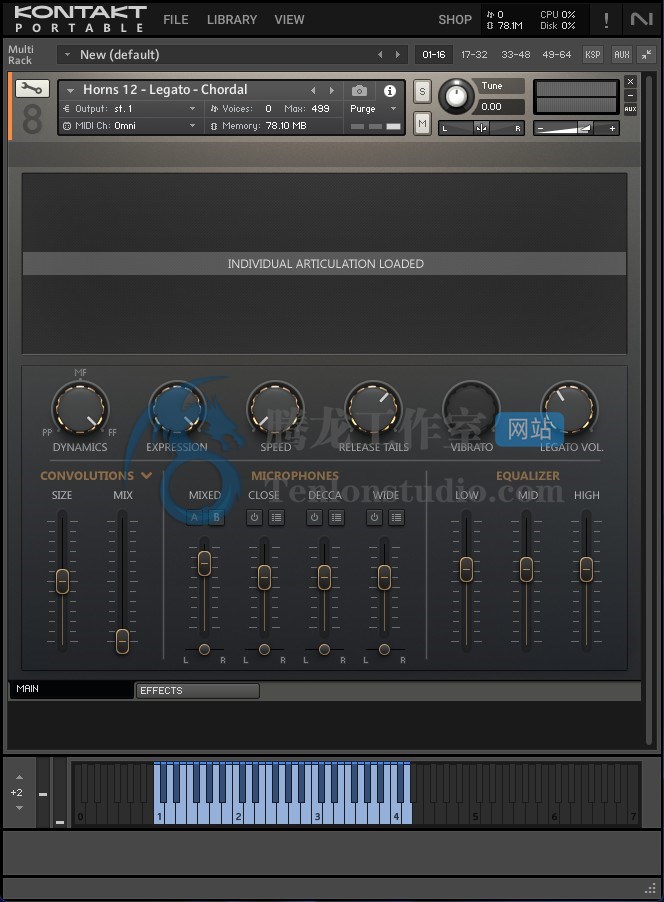Click the Native Instruments logo icon
664x902 pixels.
[x=641, y=20]
